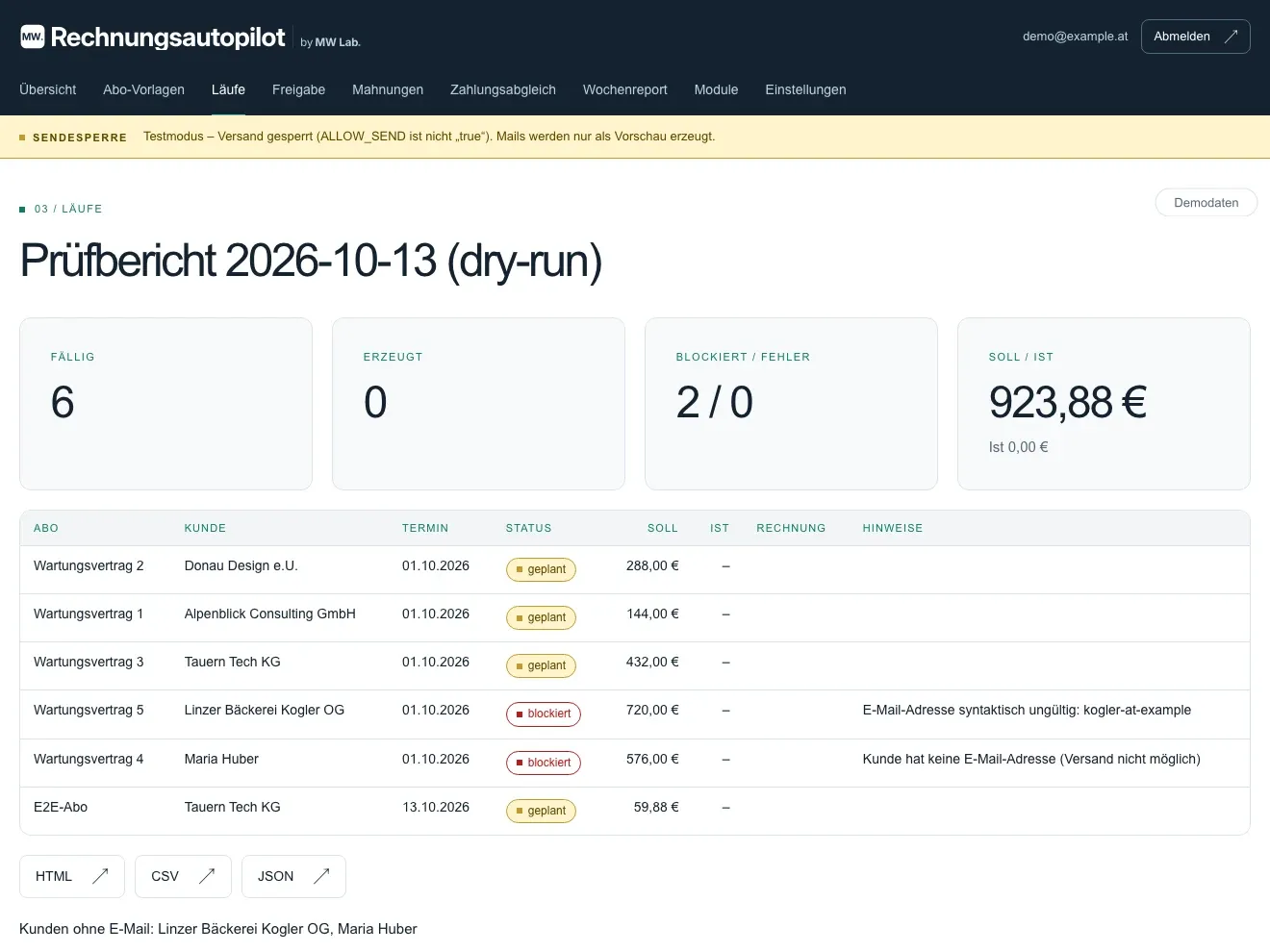Open the Übersicht navigation tab
This screenshot has width=1270, height=952.
tap(48, 89)
